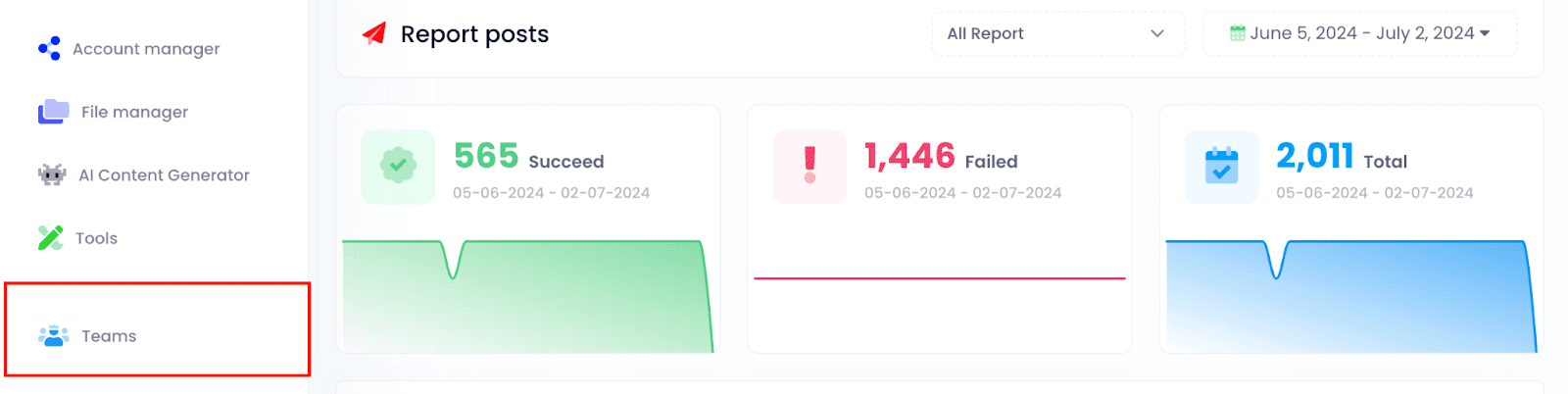Expand the June 5 – July 2 date range
Screen dimensions: 1568x394
coord(1361,33)
